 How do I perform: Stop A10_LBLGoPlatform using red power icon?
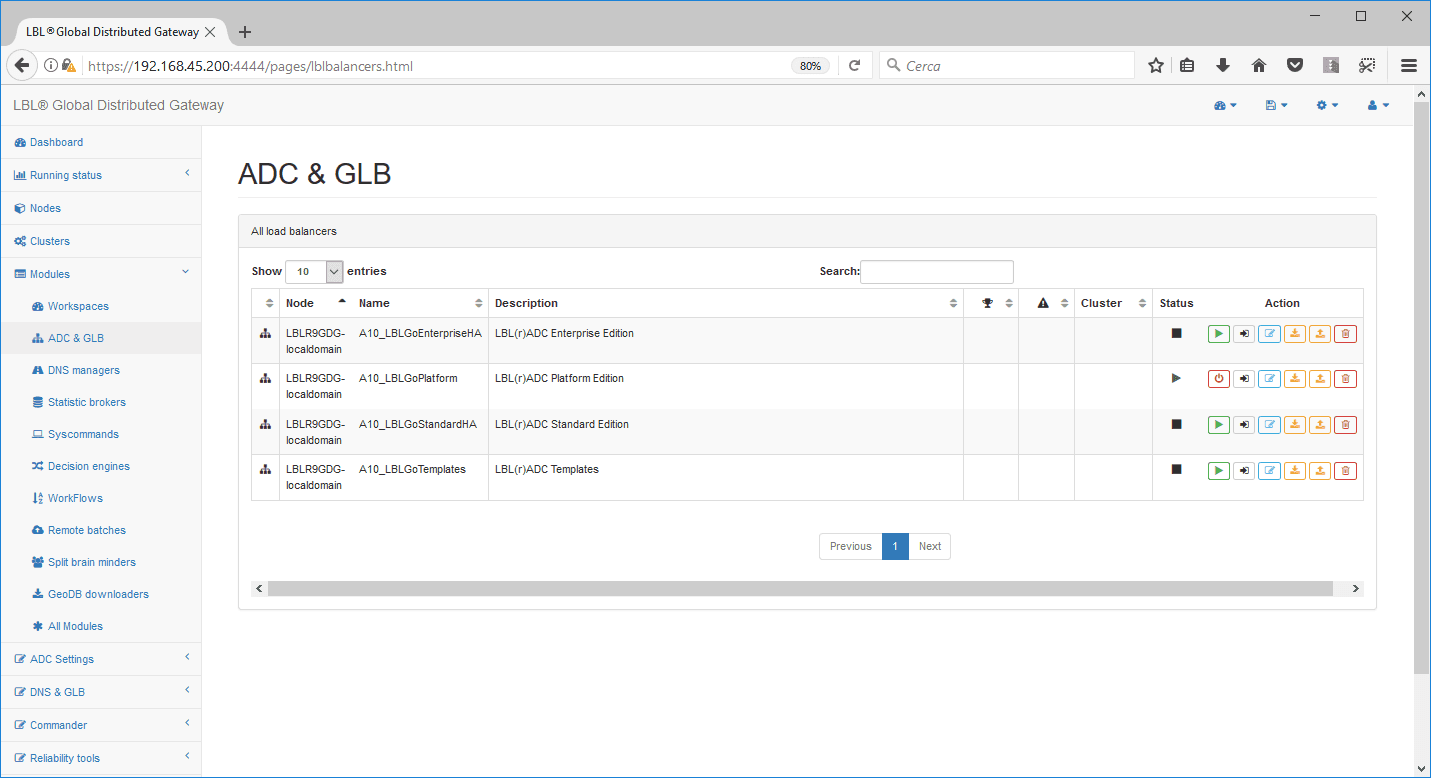click(1218, 379)
